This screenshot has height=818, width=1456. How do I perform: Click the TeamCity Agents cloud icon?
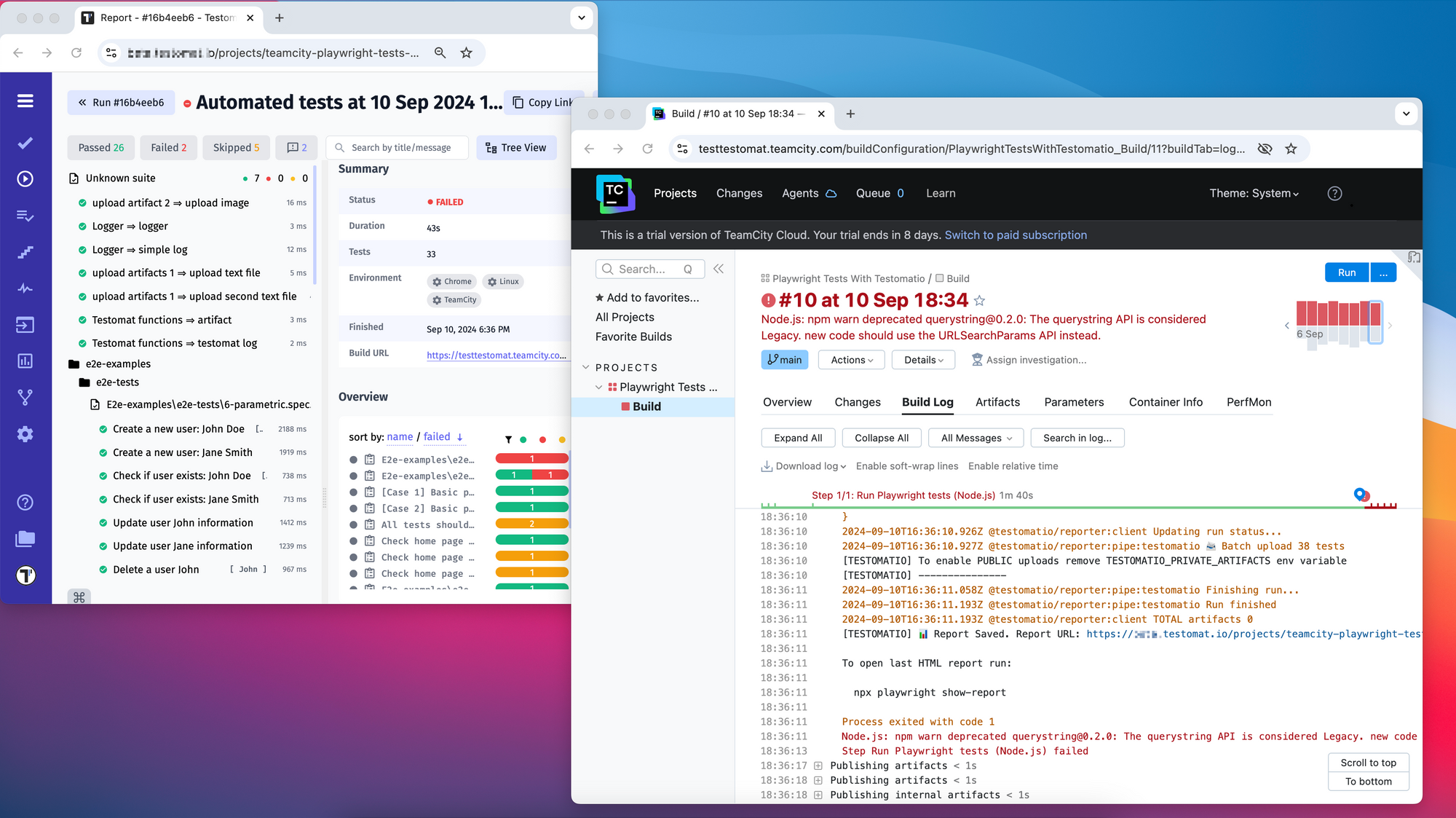tap(831, 194)
